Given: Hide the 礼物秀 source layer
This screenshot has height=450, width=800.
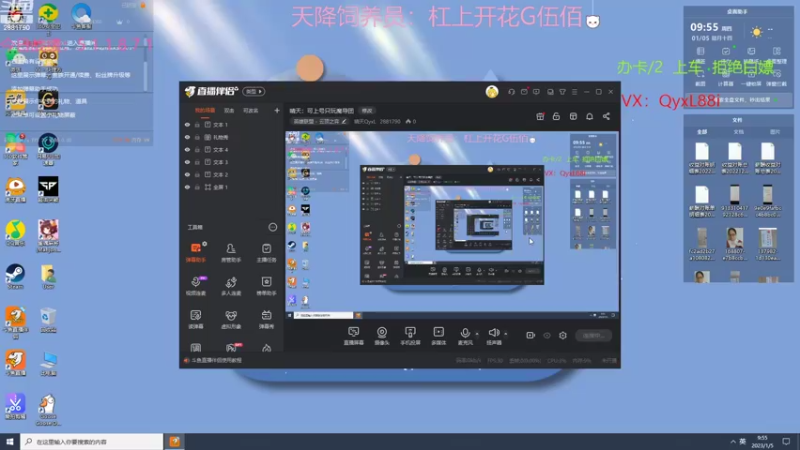Looking at the screenshot, I should click(187, 137).
